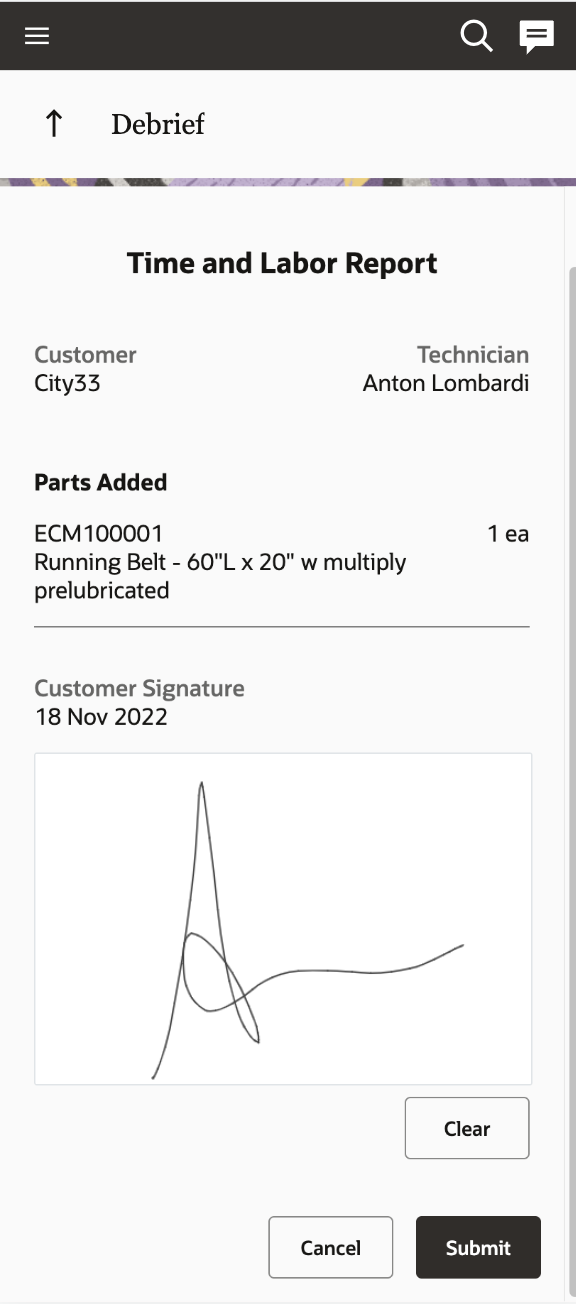Submit the Time and Labor Report
Image resolution: width=576 pixels, height=1304 pixels.
click(478, 1247)
